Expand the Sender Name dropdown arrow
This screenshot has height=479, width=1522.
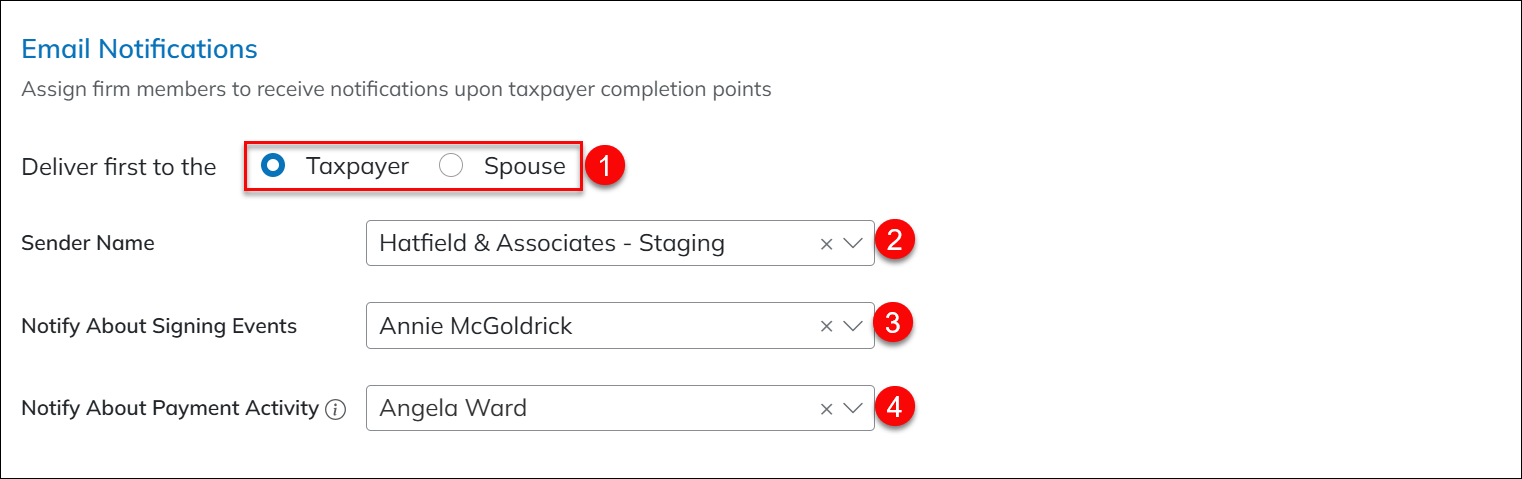pos(853,243)
